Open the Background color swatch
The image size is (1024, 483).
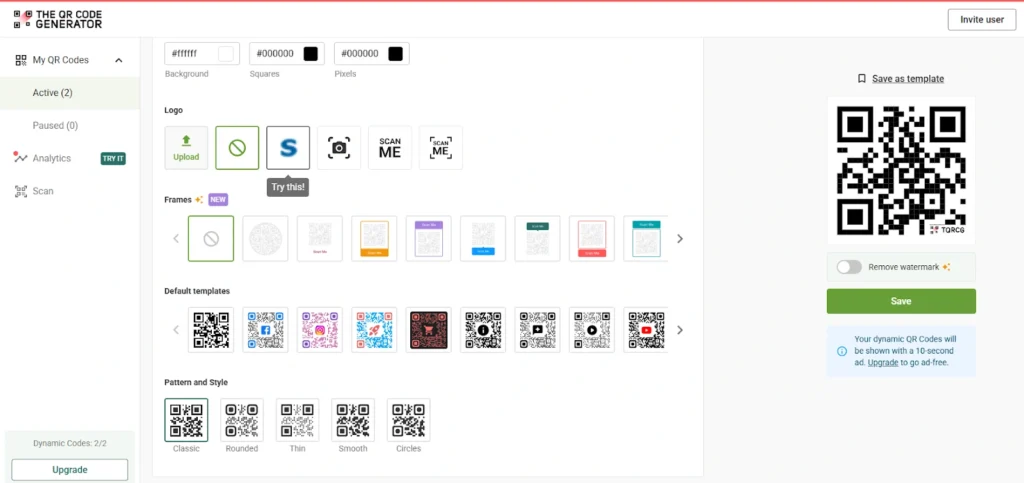coord(226,54)
